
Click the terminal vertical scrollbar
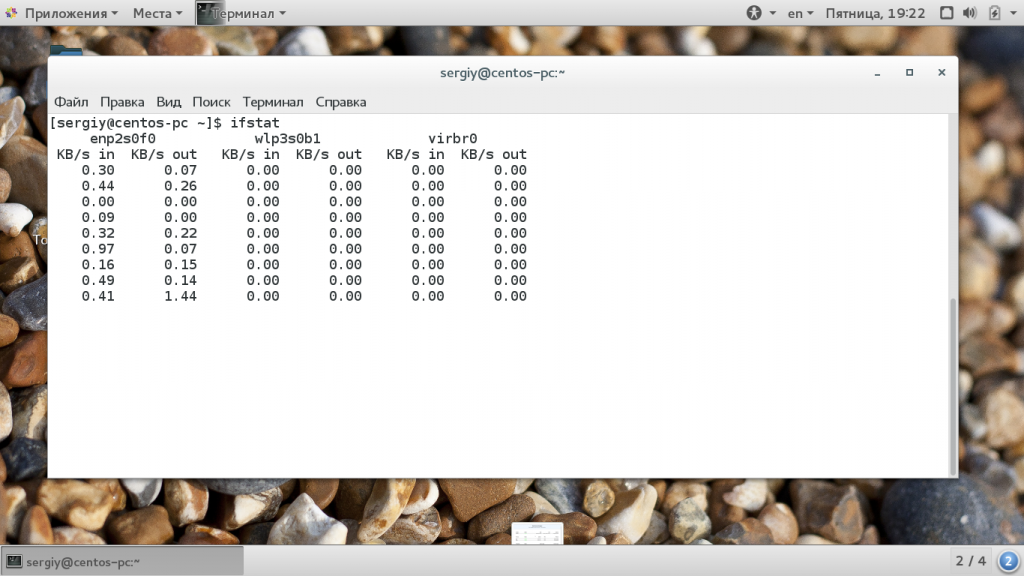[x=952, y=380]
